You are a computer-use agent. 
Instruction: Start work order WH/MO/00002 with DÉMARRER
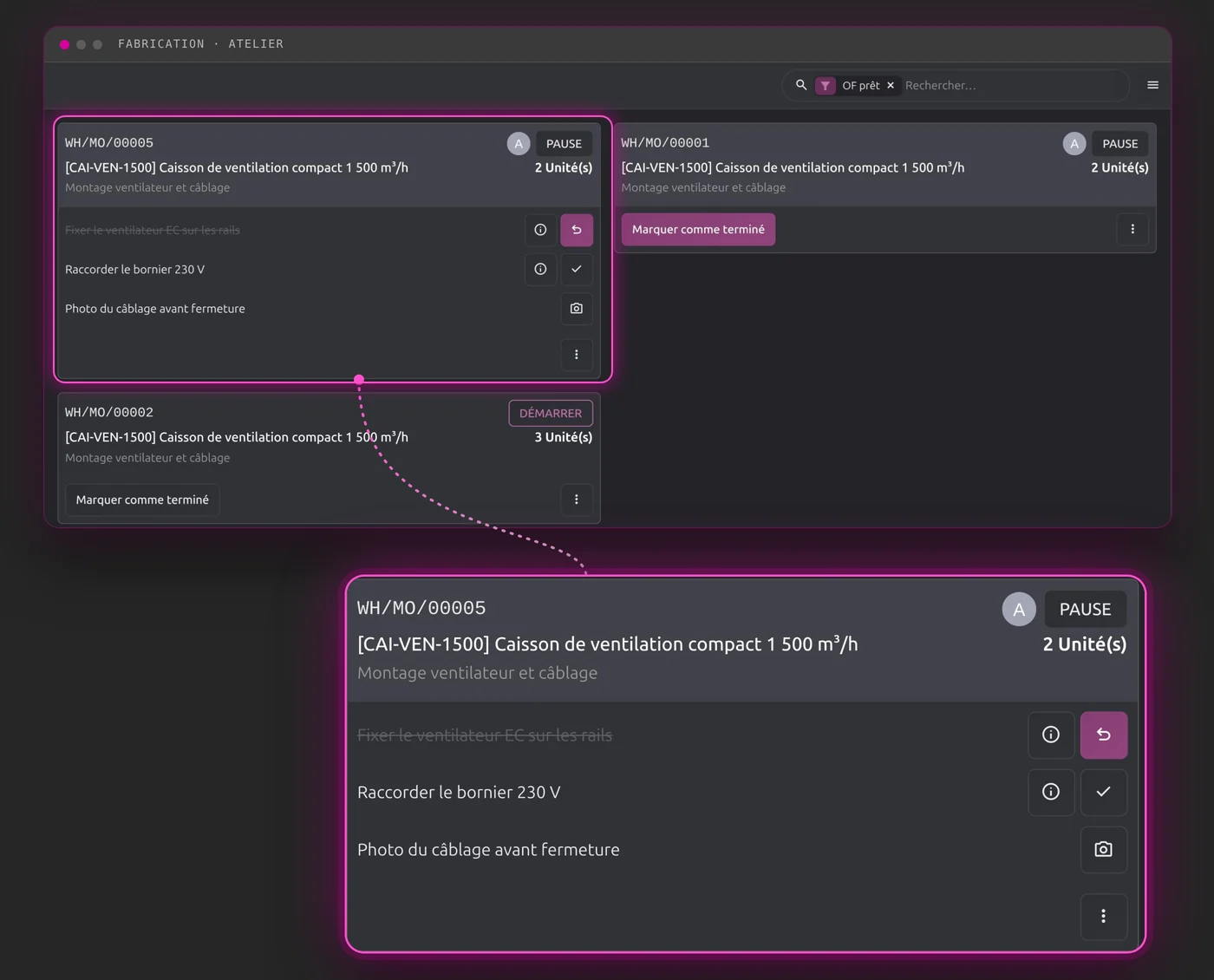[x=551, y=413]
